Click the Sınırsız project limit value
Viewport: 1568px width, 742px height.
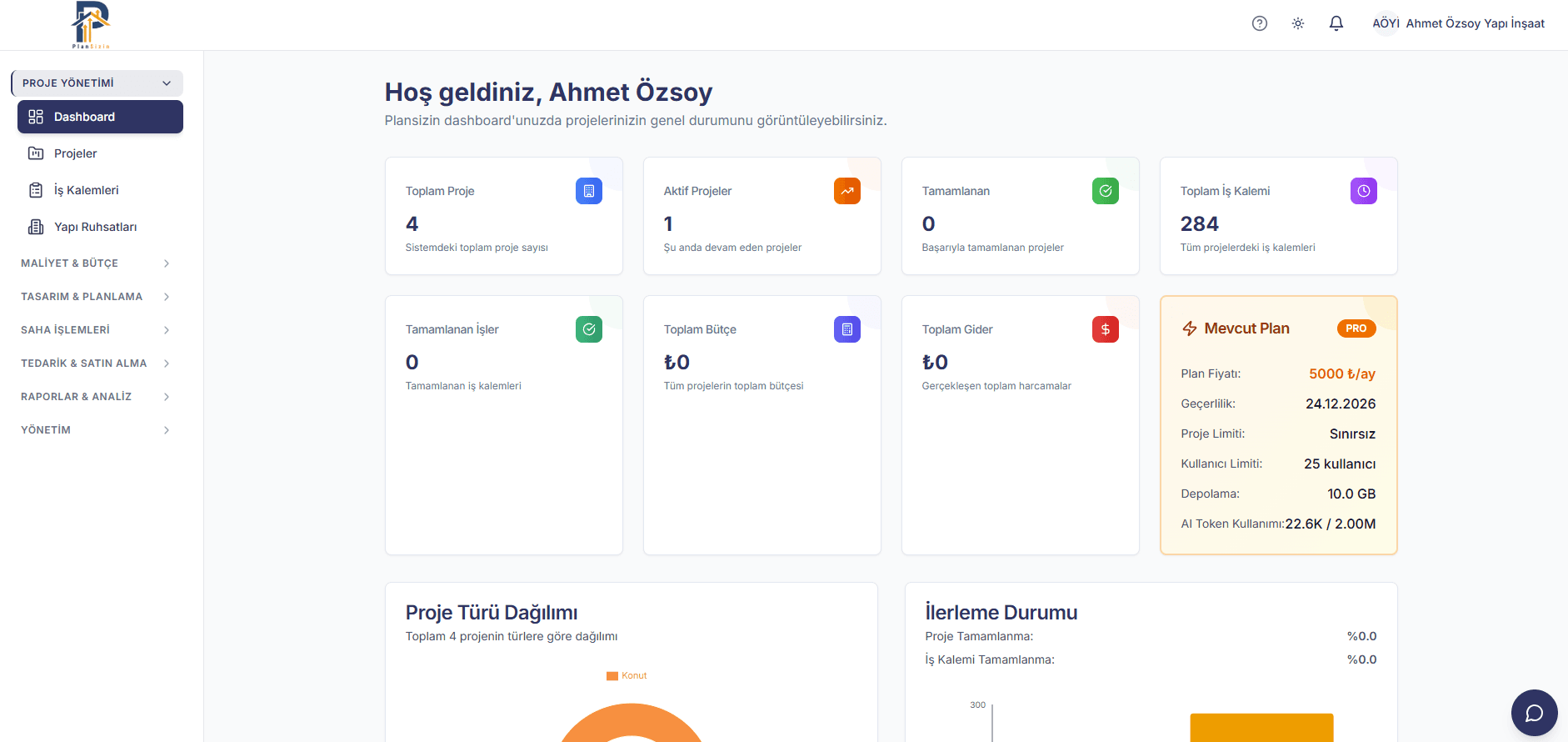tap(1353, 434)
